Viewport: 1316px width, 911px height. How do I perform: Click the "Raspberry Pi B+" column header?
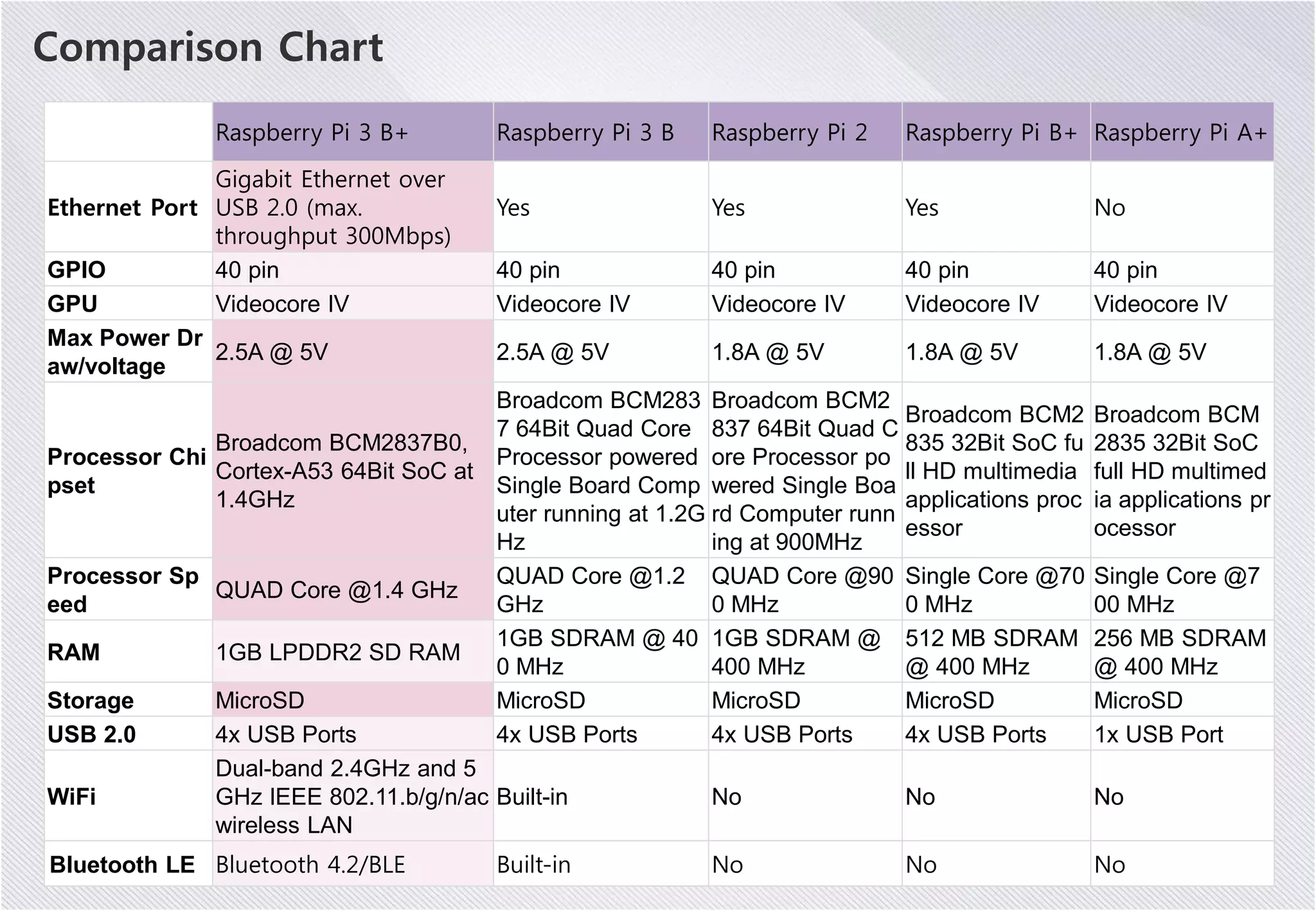[991, 132]
